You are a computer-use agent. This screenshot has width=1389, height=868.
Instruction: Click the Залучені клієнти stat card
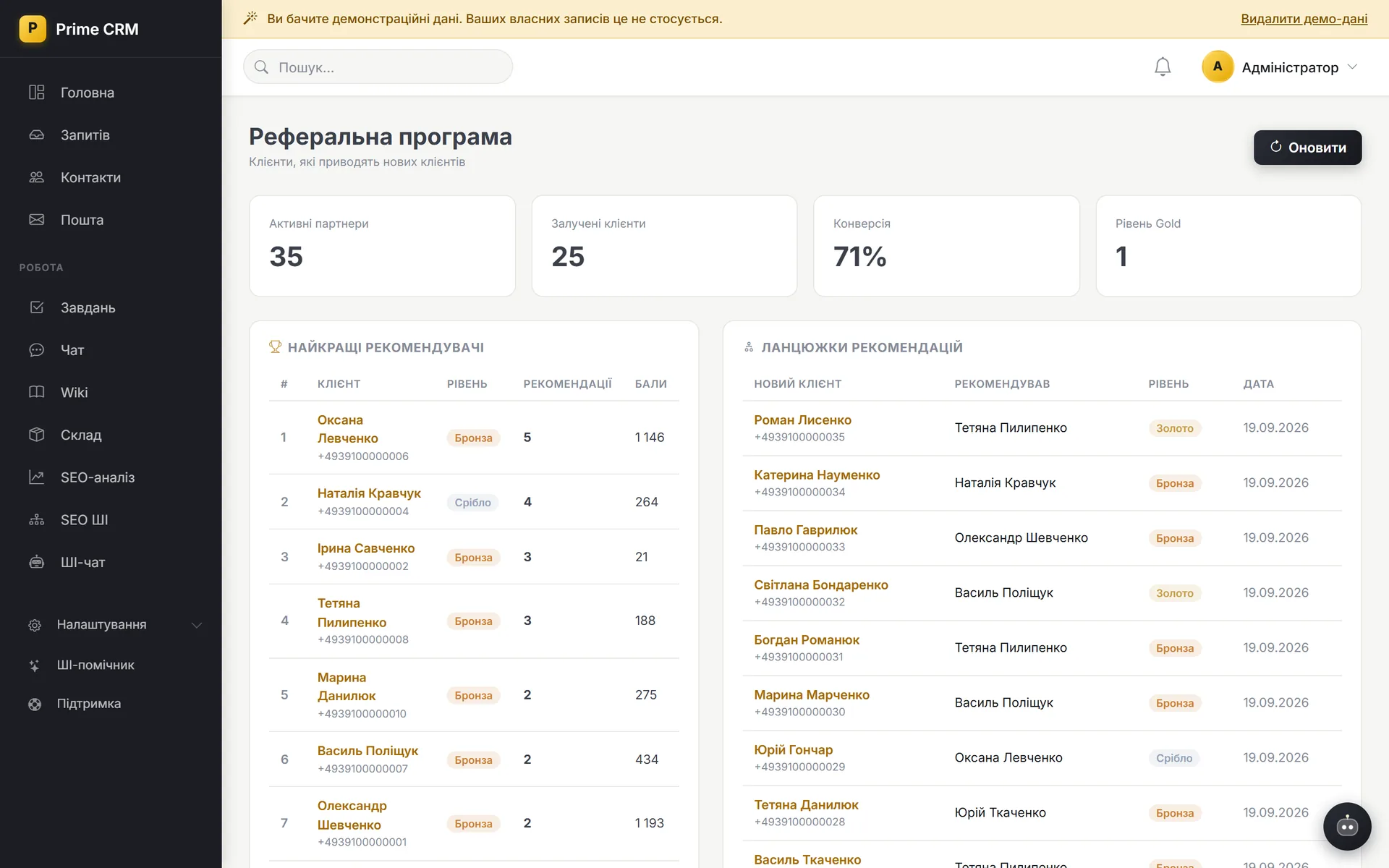(664, 246)
